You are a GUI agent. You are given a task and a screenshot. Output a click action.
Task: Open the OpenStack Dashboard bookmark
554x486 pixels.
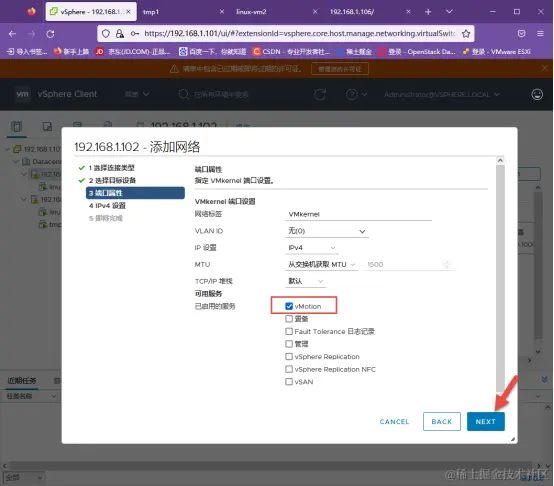[x=417, y=52]
